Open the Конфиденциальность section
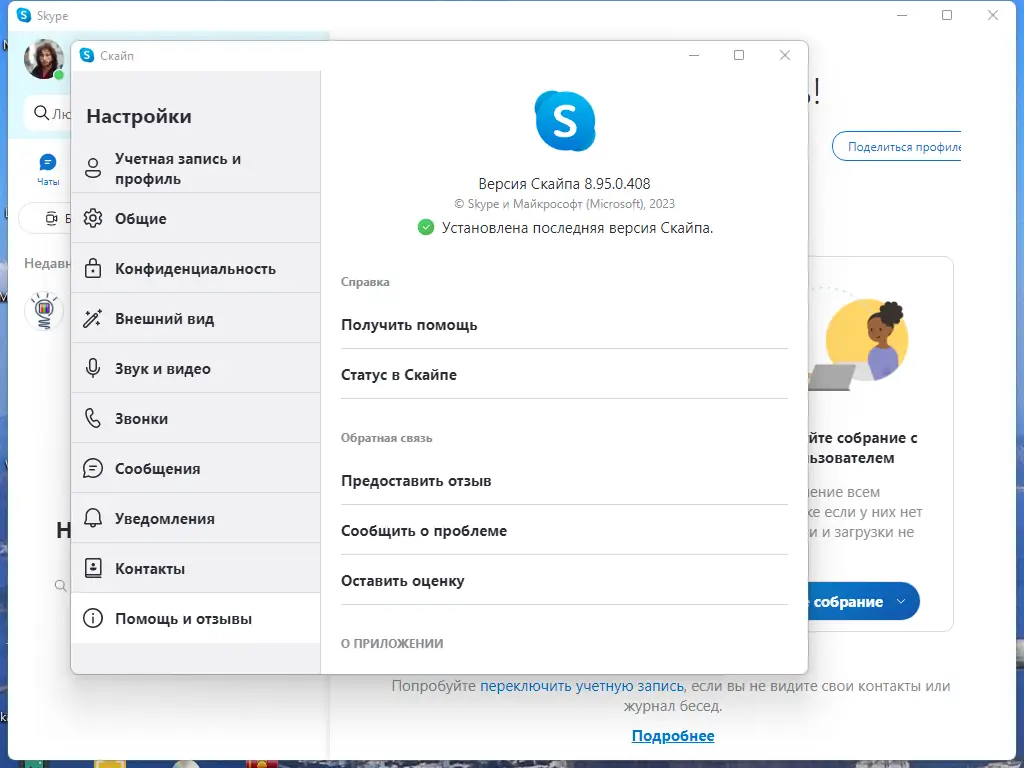Image resolution: width=1024 pixels, height=768 pixels. (196, 268)
